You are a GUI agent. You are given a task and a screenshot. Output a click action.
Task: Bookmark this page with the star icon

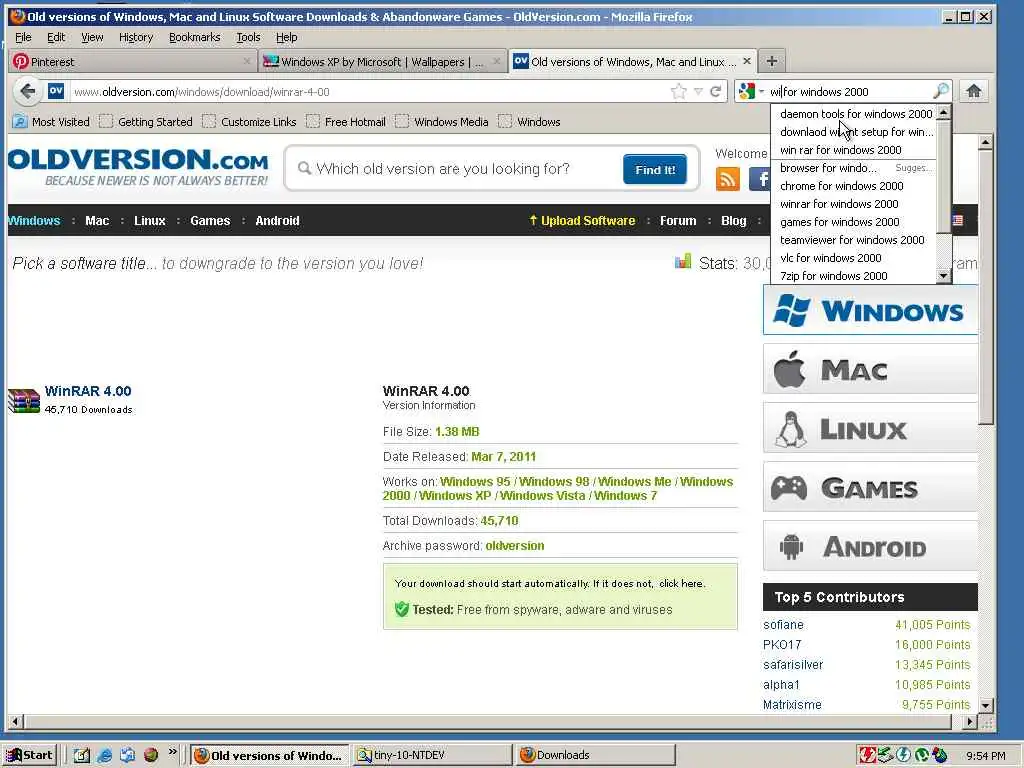pyautogui.click(x=679, y=91)
